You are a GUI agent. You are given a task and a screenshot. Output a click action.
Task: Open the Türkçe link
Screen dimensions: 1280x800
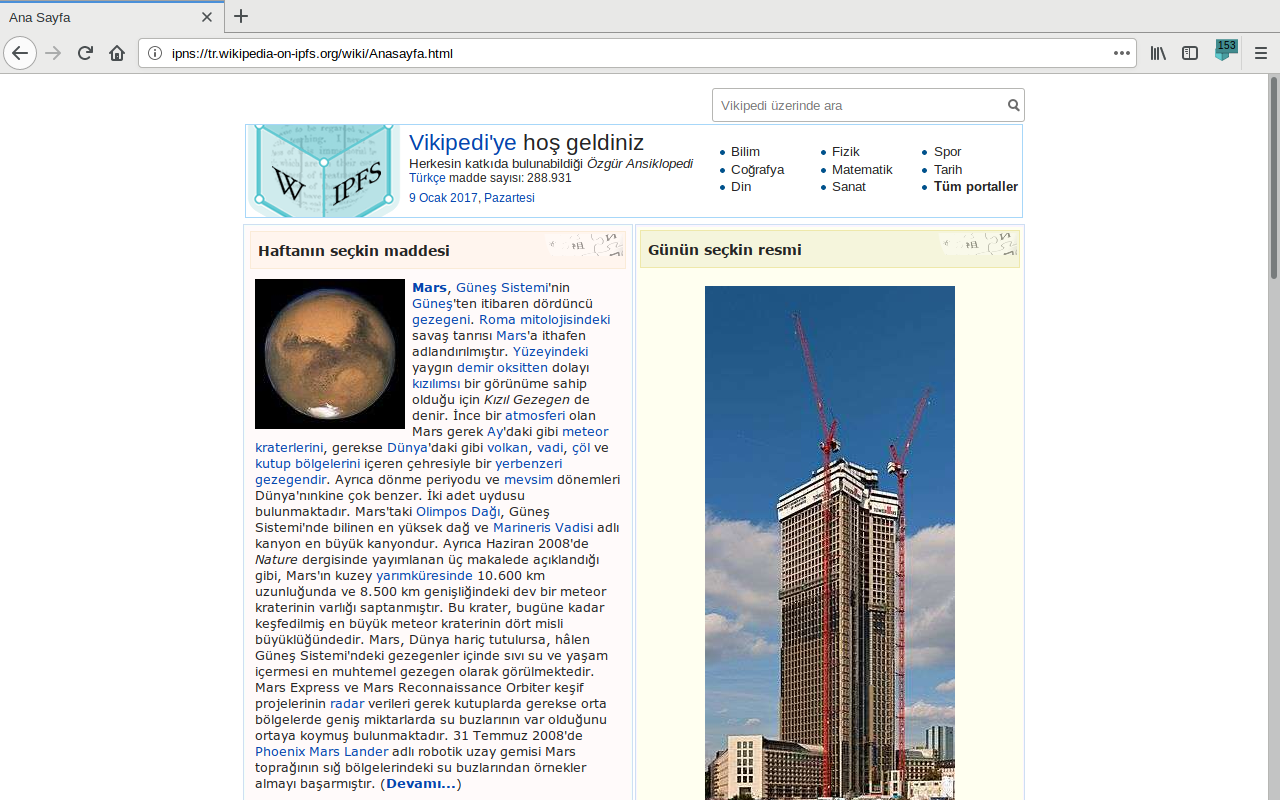click(x=427, y=178)
